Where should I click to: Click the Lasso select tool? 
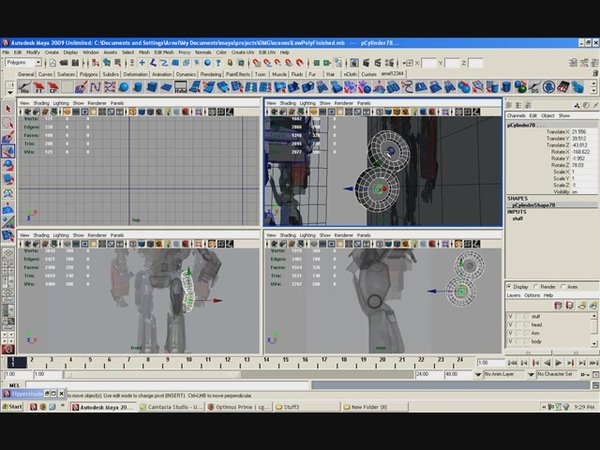9,122
